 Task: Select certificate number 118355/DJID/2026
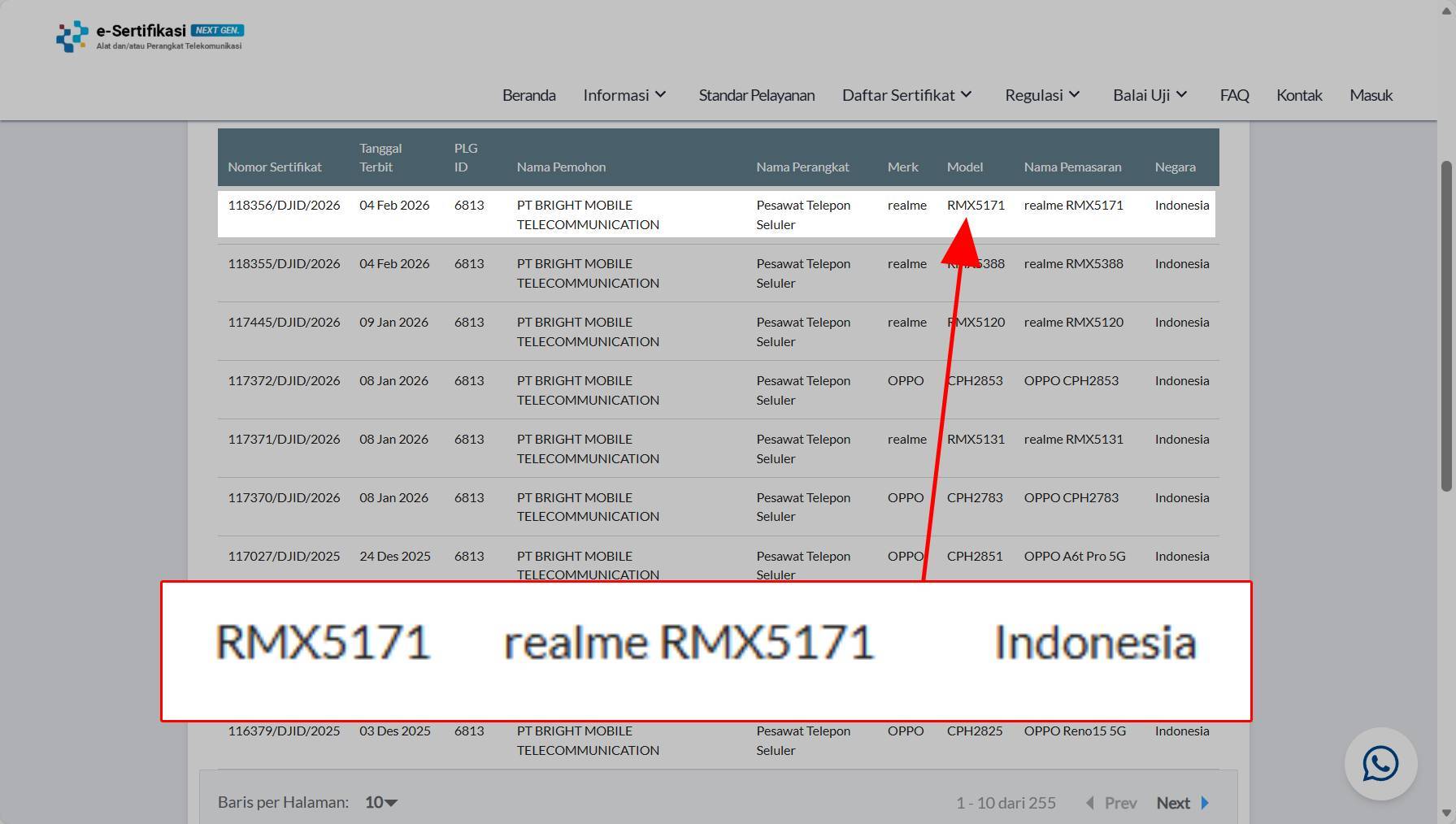284,263
